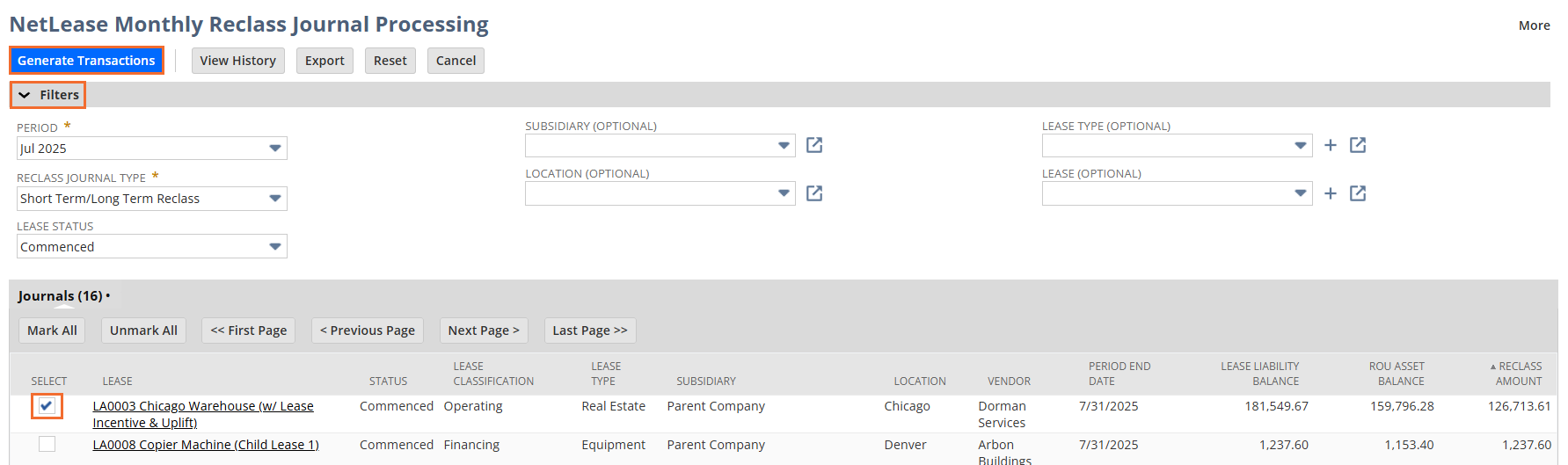1568x465 pixels.
Task: Open the LA0003 Chicago Warehouse lease link
Action: pyautogui.click(x=203, y=414)
